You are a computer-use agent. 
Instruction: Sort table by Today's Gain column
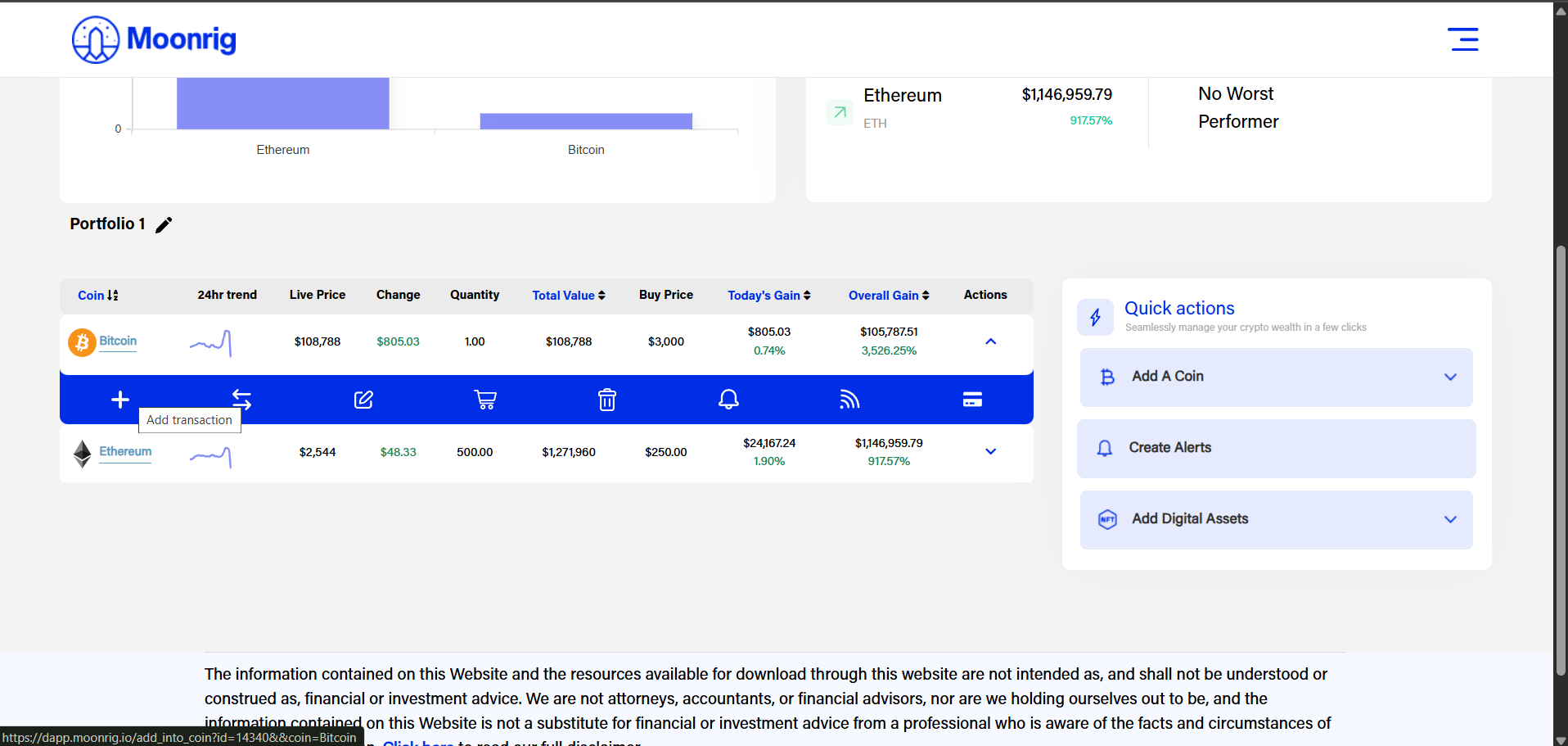(769, 296)
